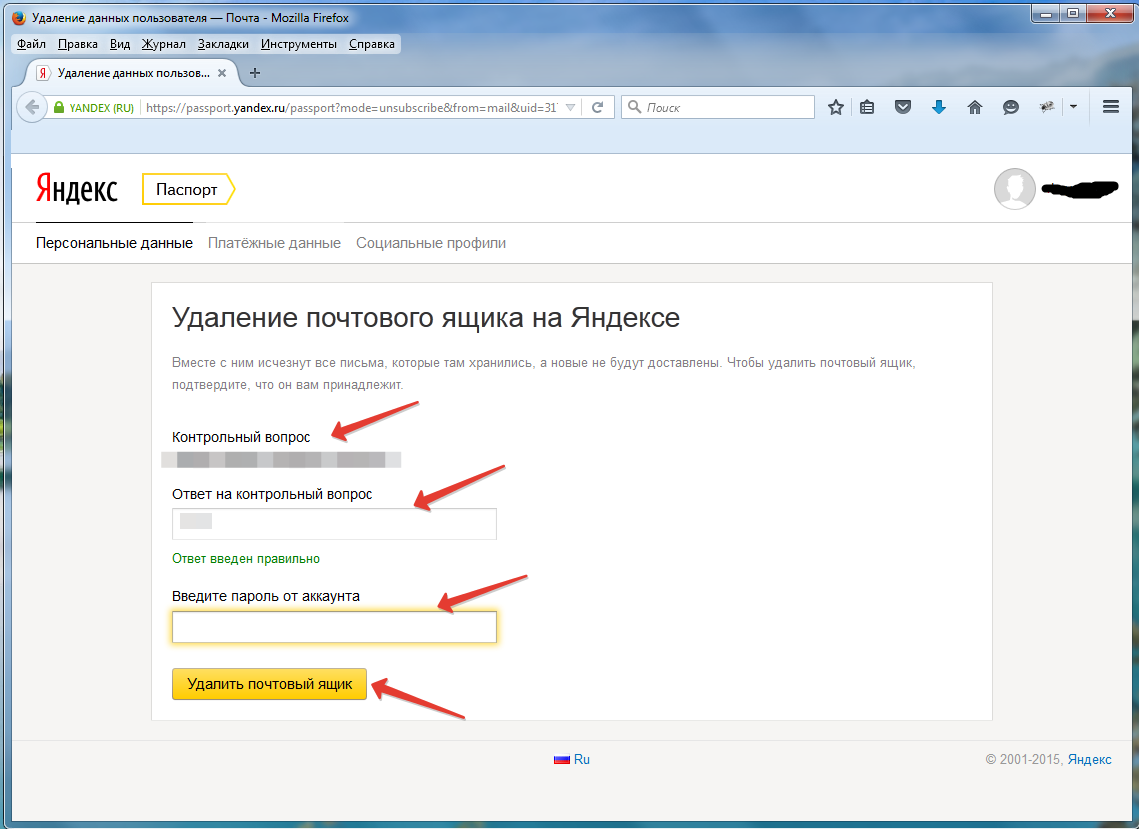Expand the toolbar addon dropdown arrow
The width and height of the screenshot is (1139, 829).
[x=1073, y=107]
